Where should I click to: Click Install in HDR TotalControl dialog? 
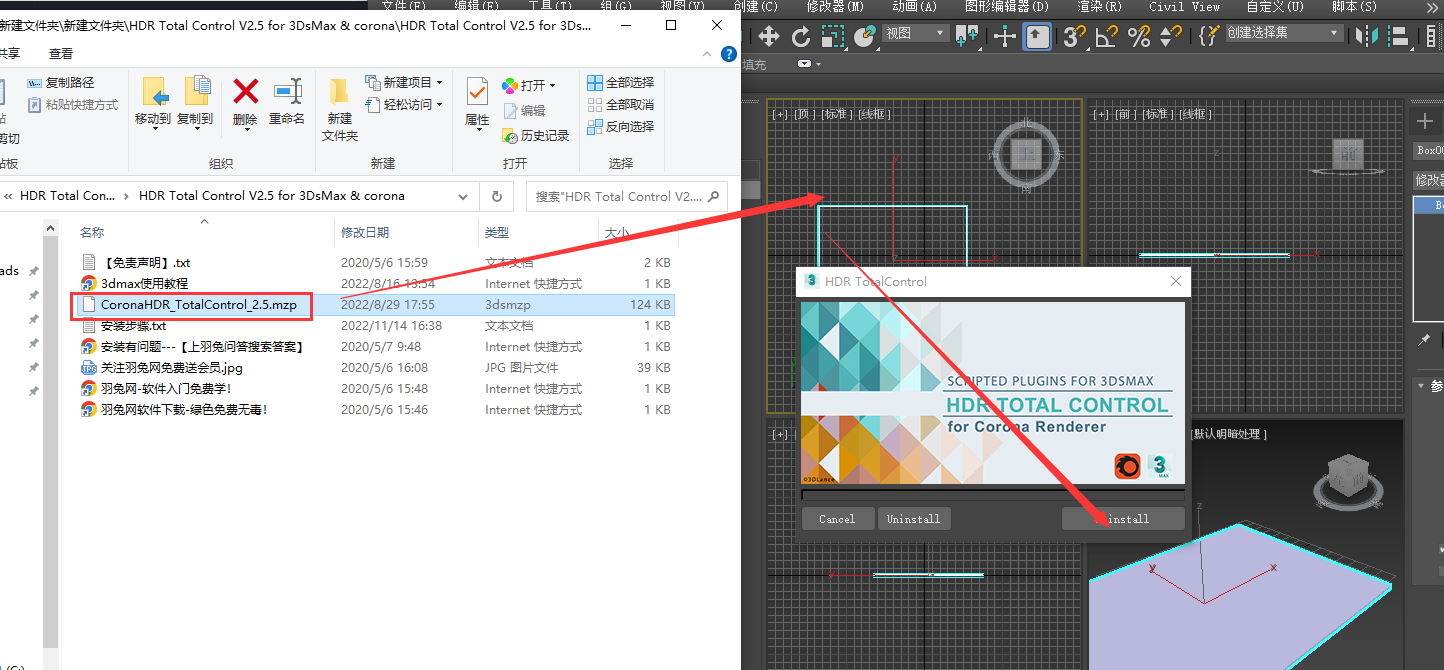pyautogui.click(x=1123, y=519)
